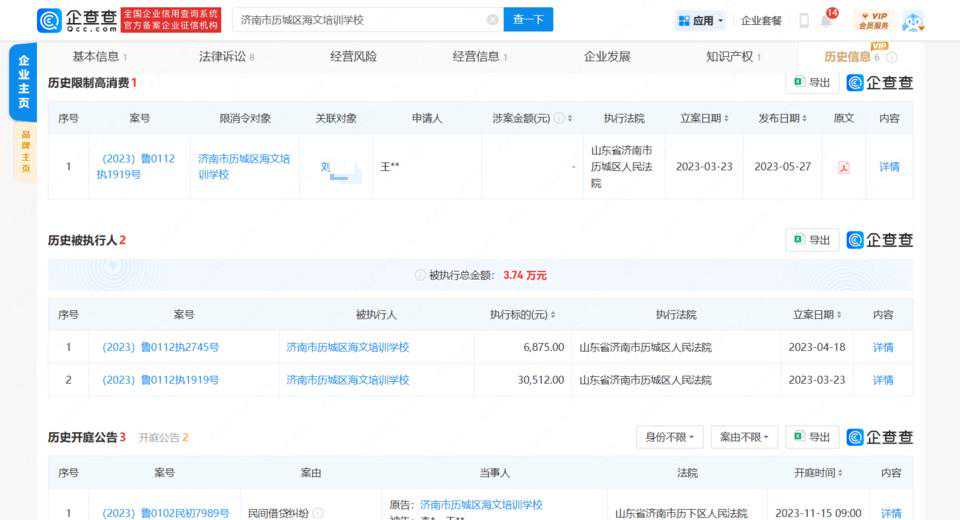Viewport: 960px width, 520px height.
Task: Open the notification bell with 14 badge
Action: click(826, 21)
